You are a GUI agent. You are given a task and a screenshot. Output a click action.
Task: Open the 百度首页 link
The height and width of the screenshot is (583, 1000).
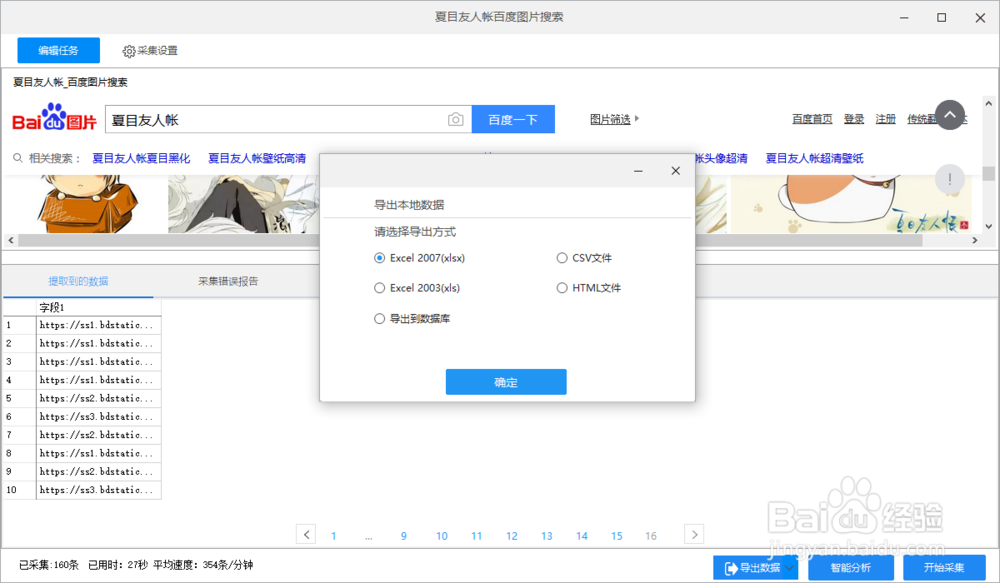pos(812,119)
